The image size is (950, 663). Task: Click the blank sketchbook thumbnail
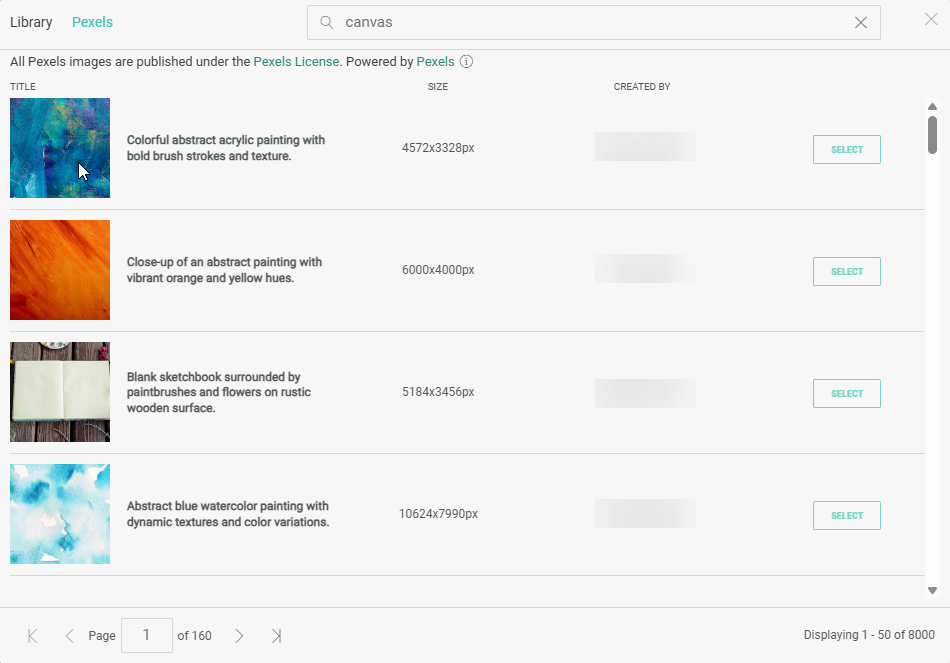click(x=60, y=392)
